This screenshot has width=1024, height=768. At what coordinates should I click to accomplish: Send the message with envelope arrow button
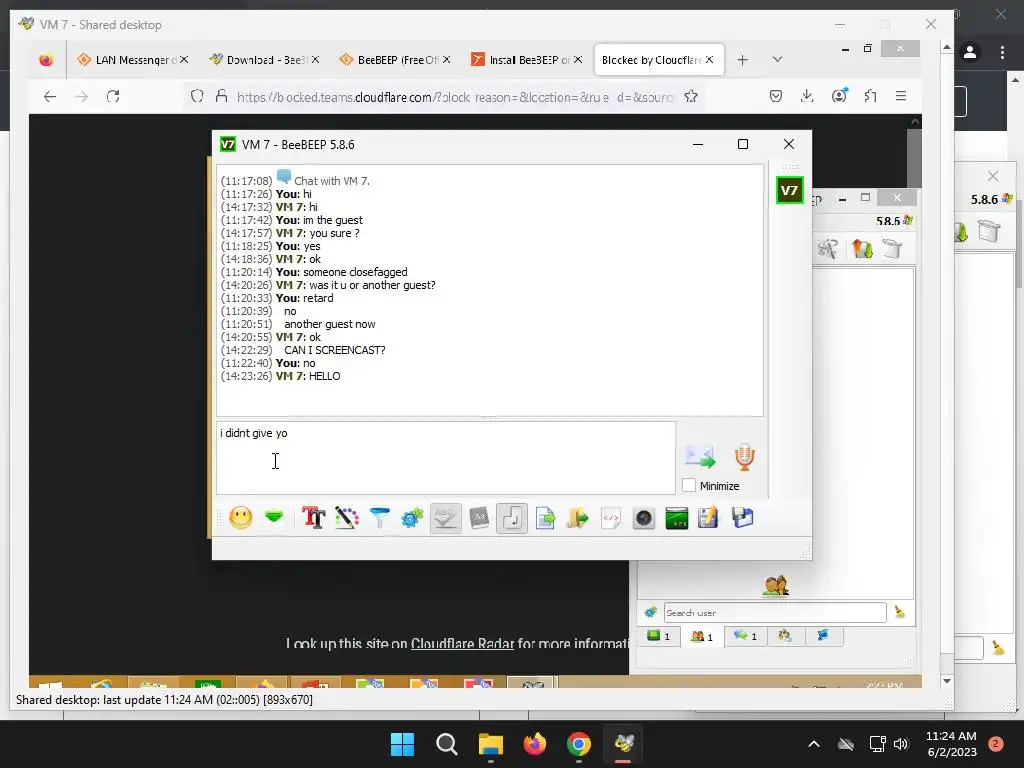[701, 456]
